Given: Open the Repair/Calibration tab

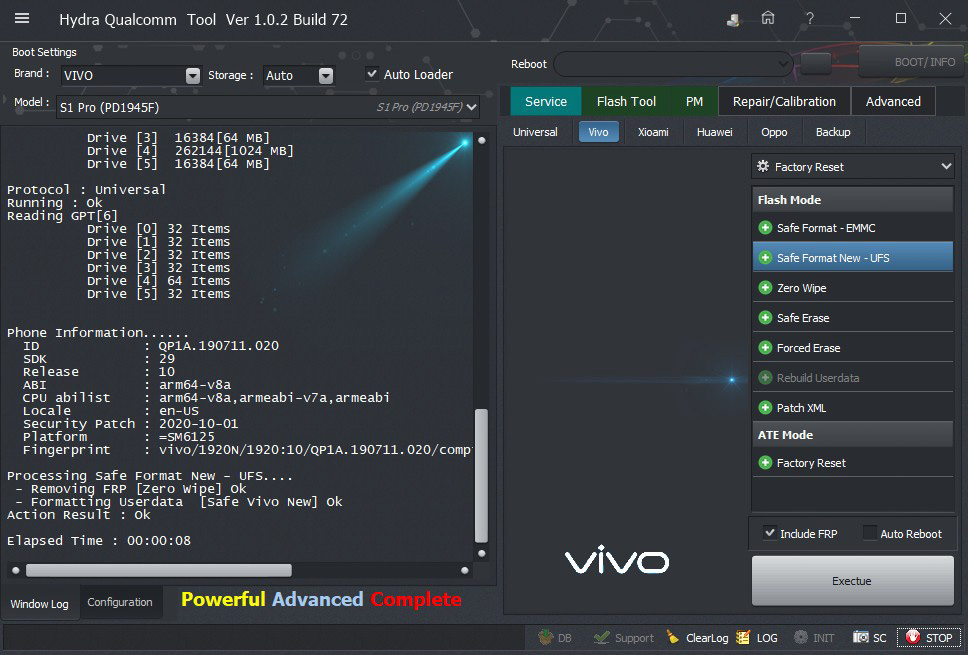Looking at the screenshot, I should tap(784, 101).
